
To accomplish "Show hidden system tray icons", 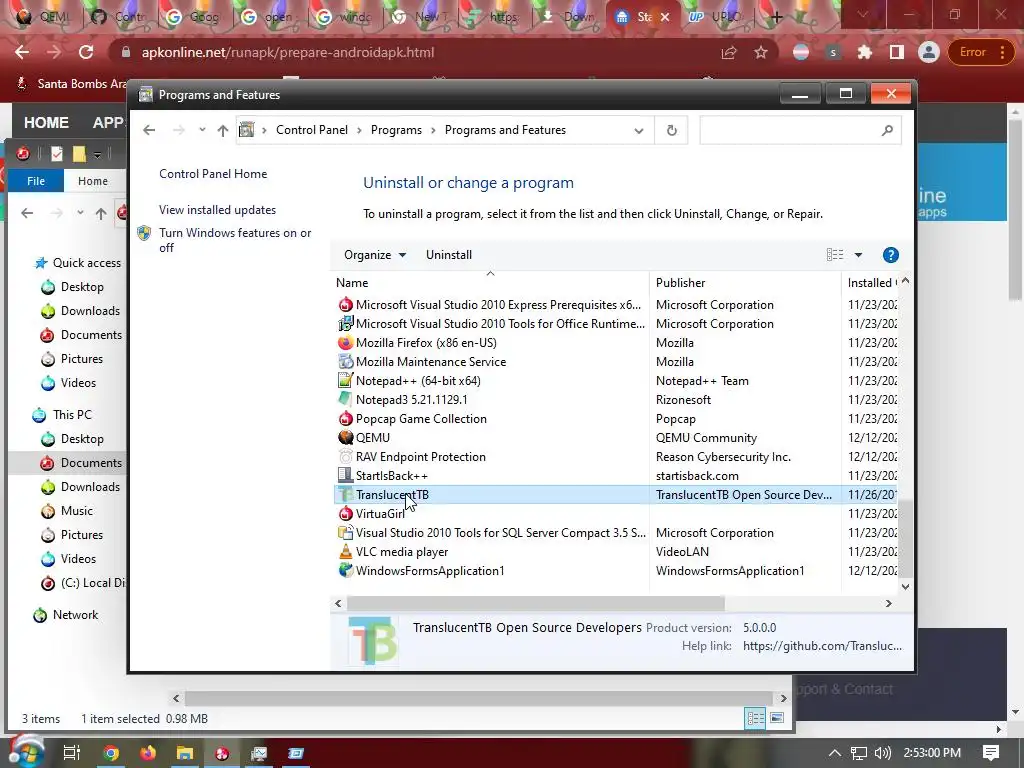I will point(835,753).
